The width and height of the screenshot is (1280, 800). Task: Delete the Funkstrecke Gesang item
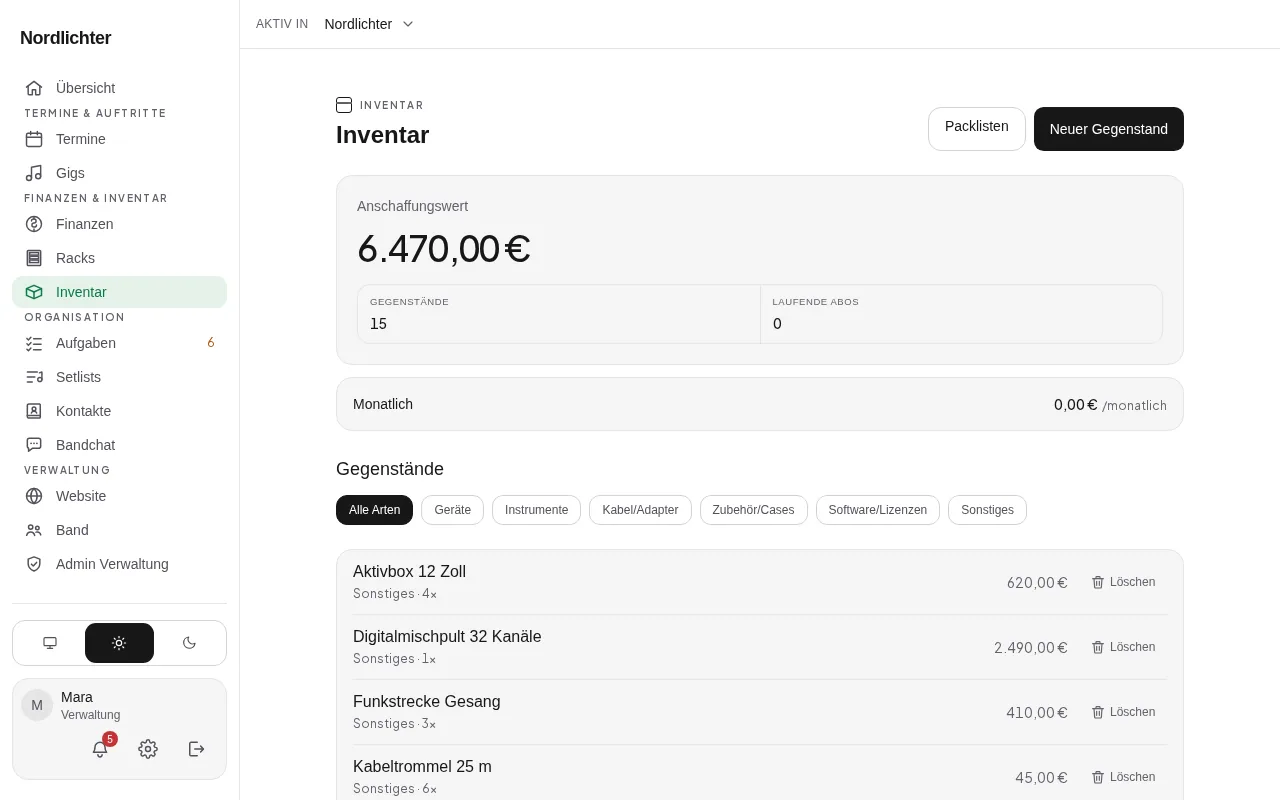(1123, 712)
